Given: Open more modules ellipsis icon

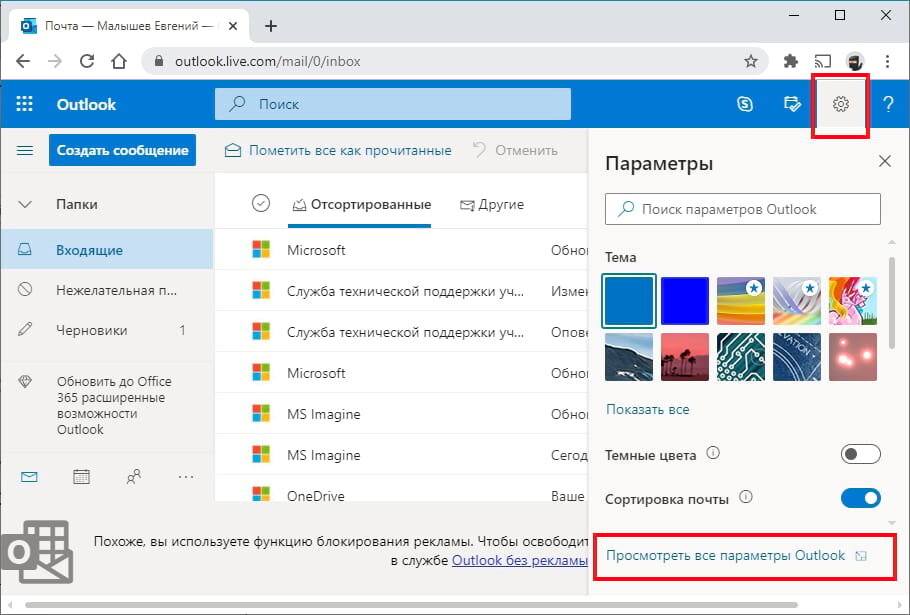Looking at the screenshot, I should coord(186,477).
